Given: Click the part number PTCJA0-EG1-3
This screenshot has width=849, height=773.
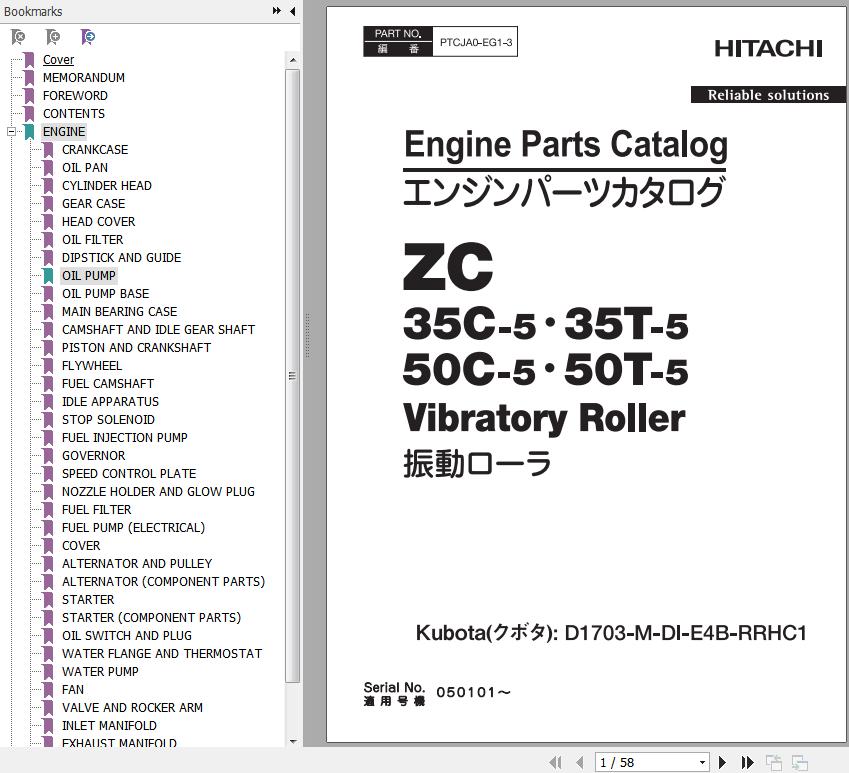Looking at the screenshot, I should (476, 42).
